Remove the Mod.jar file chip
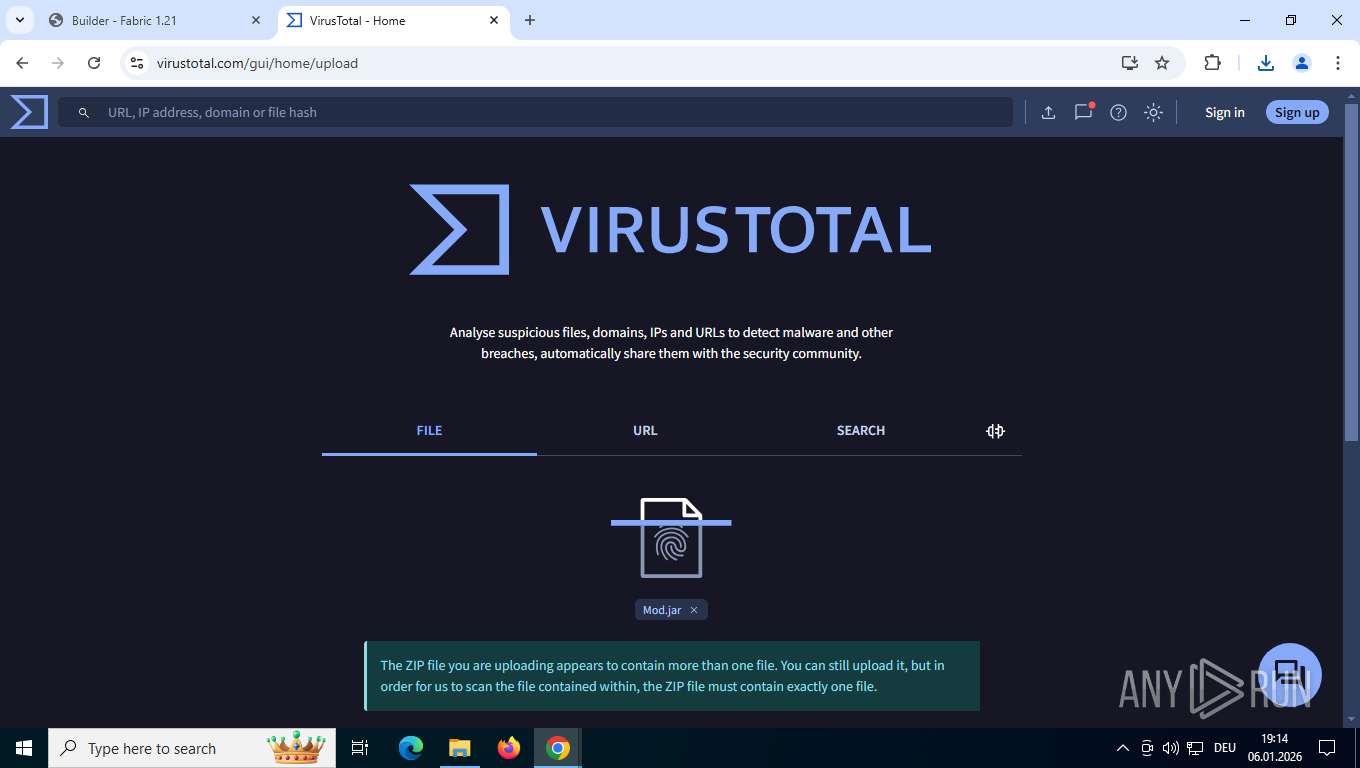Image resolution: width=1360 pixels, height=768 pixels. (694, 610)
